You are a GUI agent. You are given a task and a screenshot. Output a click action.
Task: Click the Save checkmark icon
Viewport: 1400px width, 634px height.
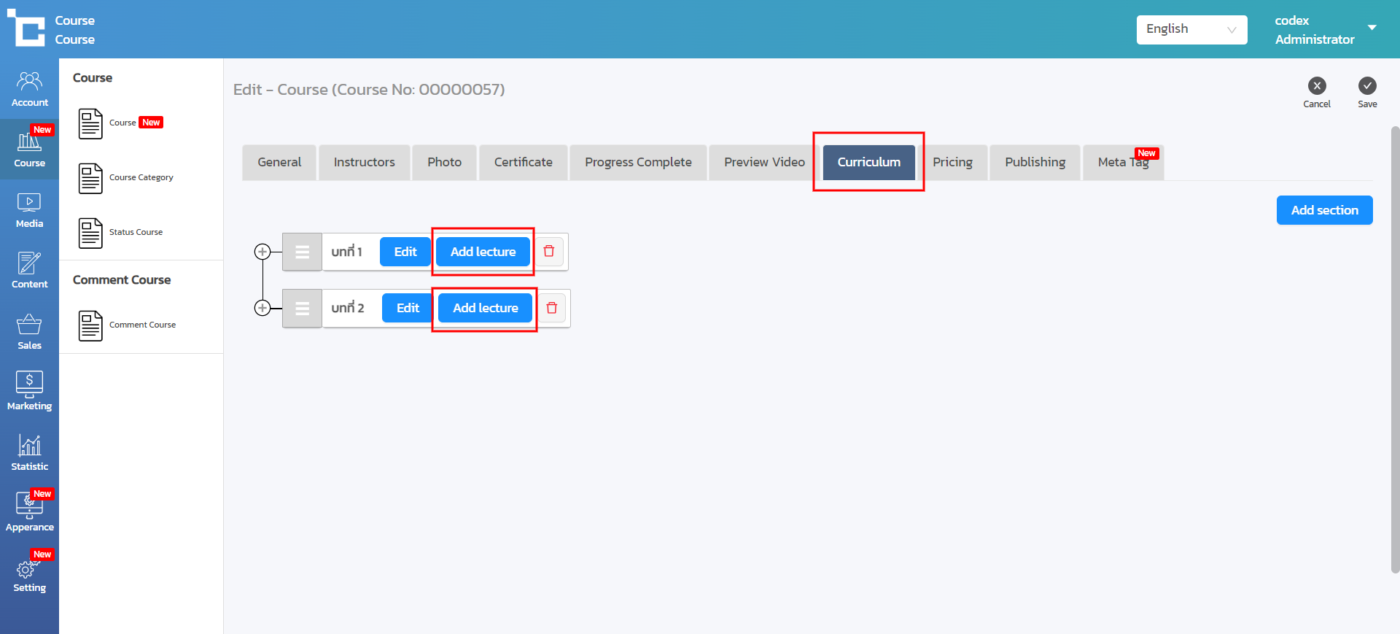1367,86
